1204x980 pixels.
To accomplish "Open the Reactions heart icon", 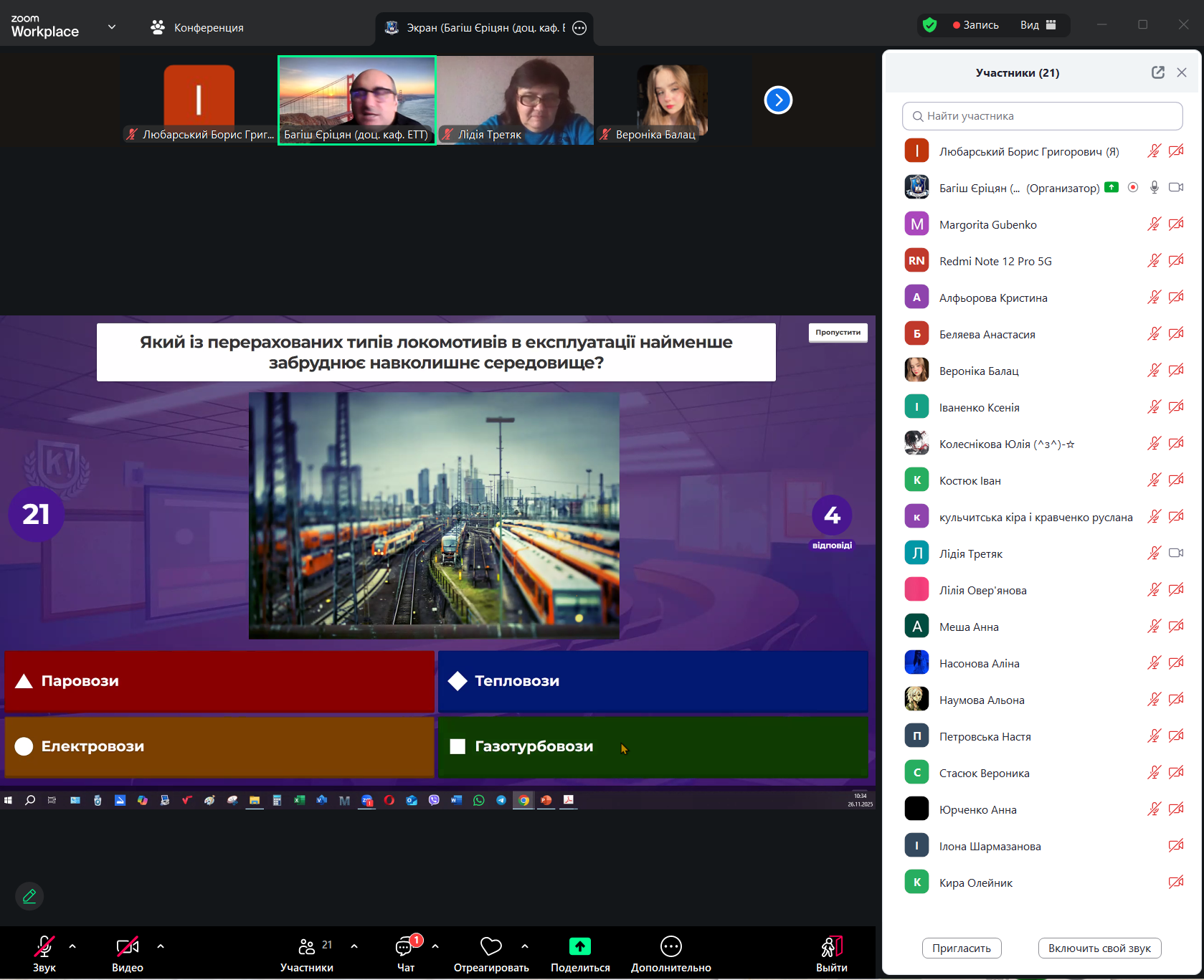I will click(490, 946).
